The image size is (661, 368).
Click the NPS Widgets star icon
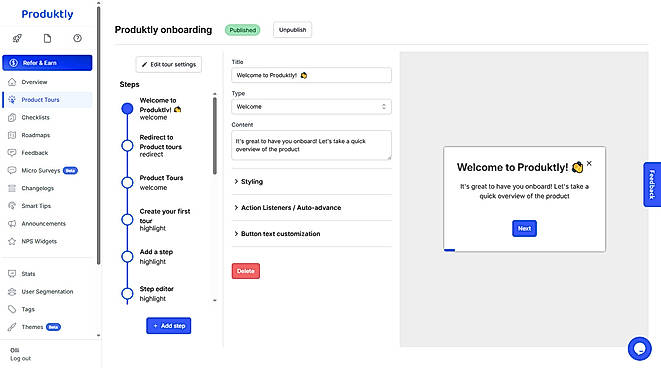12,241
